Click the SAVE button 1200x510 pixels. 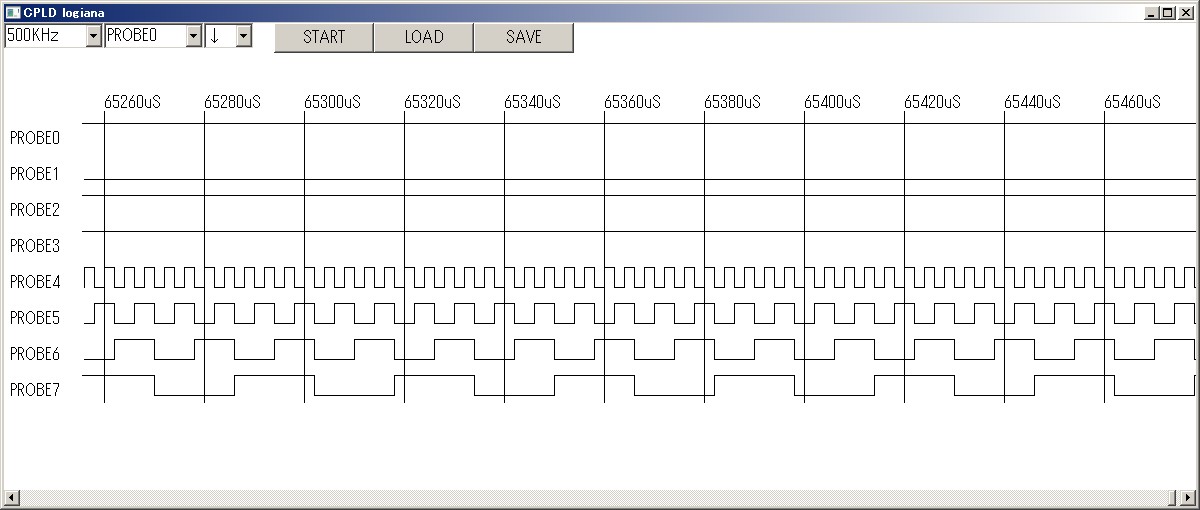[x=524, y=37]
